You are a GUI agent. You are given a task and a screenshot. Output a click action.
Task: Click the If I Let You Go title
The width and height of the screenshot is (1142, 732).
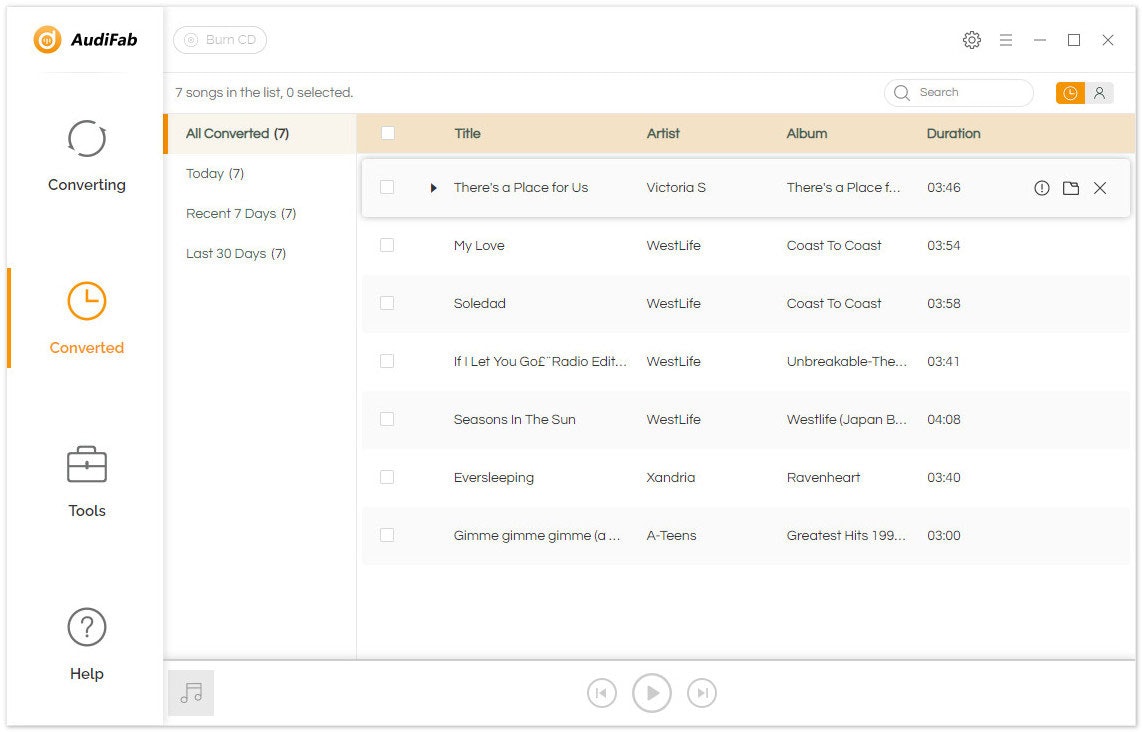coord(540,361)
